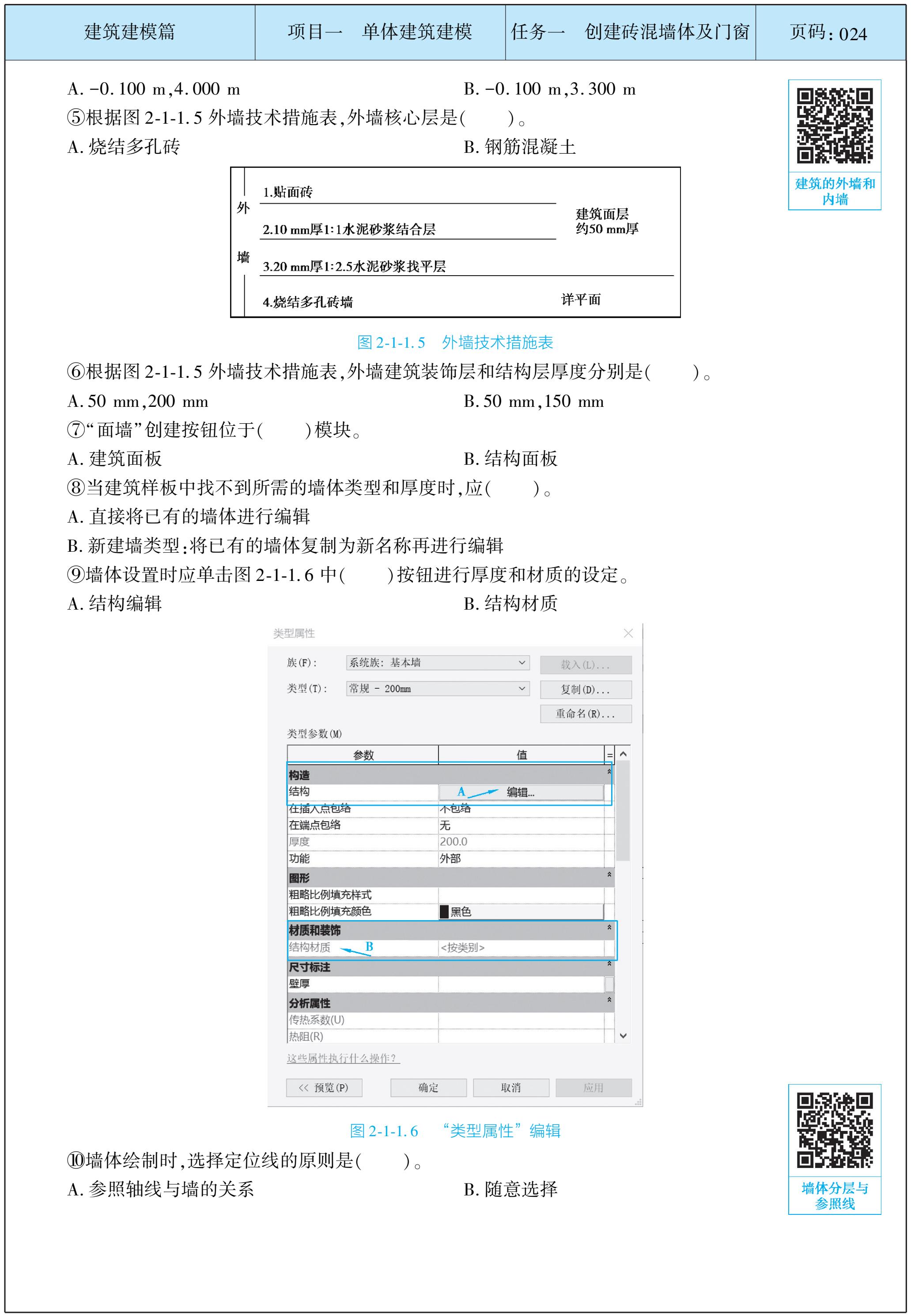This screenshot has width=911, height=1316.
Task: Click caption 图 2-1-1.6 类型属性编辑
Action: pos(455,1131)
